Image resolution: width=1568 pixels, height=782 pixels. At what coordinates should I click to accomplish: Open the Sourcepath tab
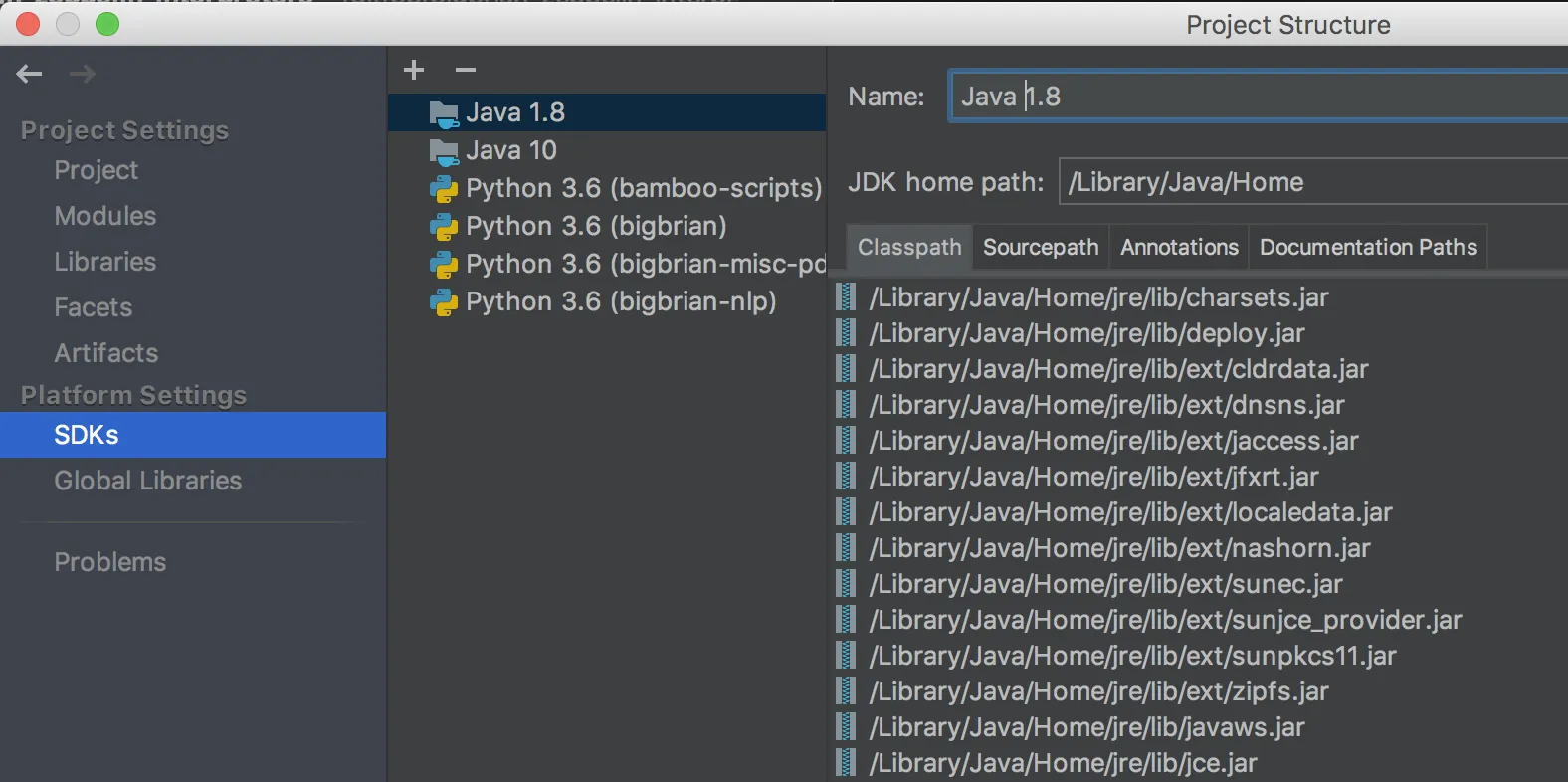point(1041,247)
